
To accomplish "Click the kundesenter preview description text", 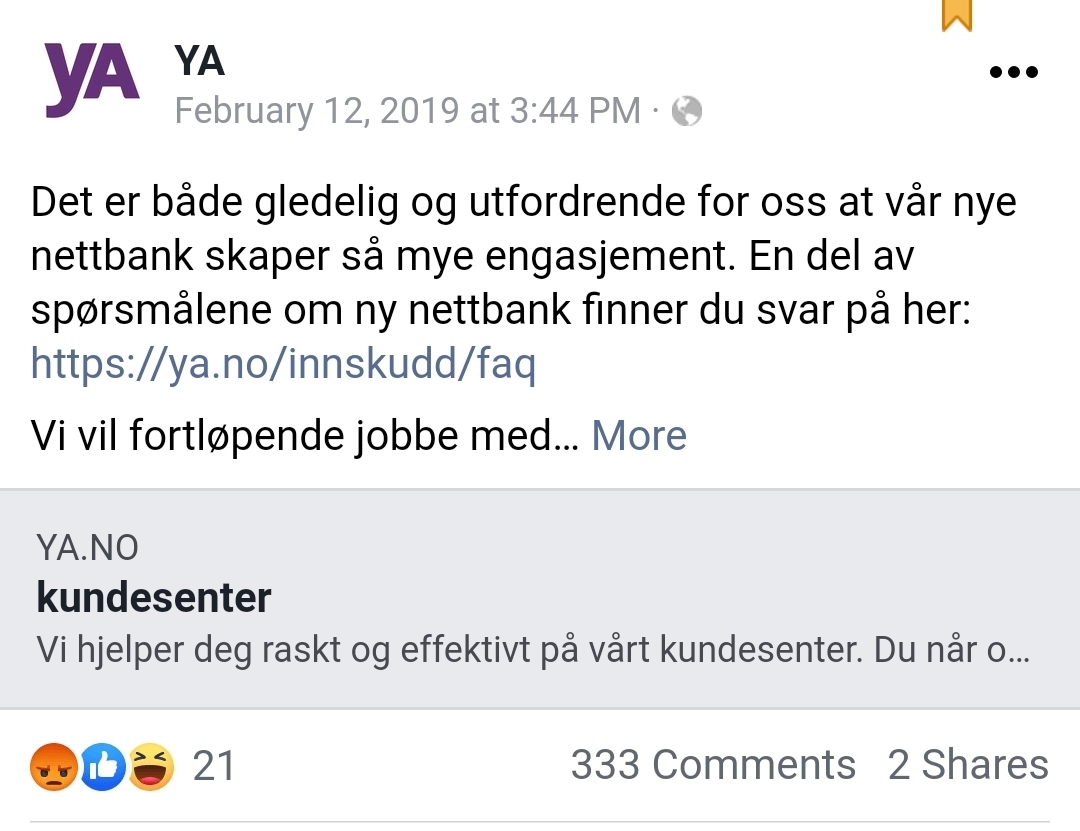I will pyautogui.click(x=533, y=649).
